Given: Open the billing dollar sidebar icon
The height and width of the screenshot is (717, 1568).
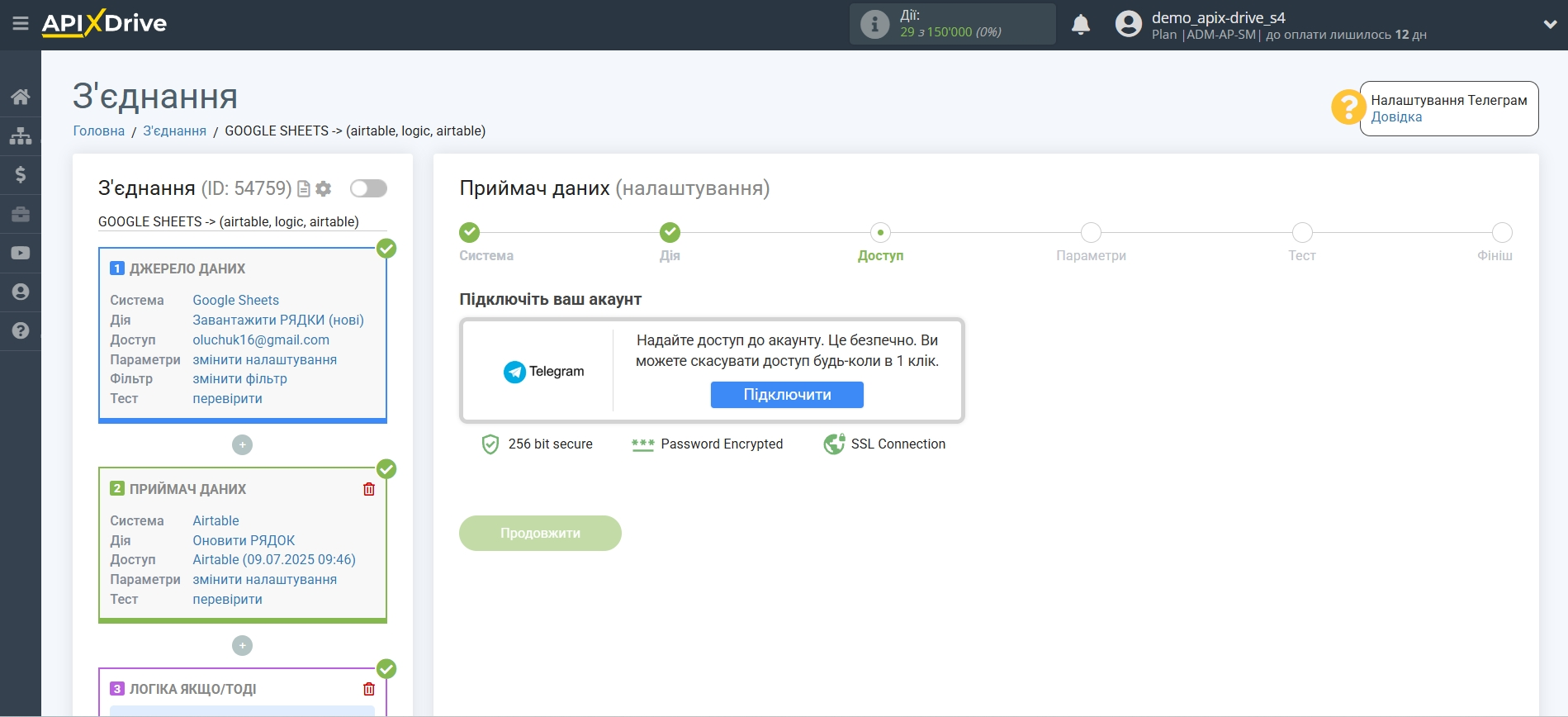Looking at the screenshot, I should click(x=21, y=174).
